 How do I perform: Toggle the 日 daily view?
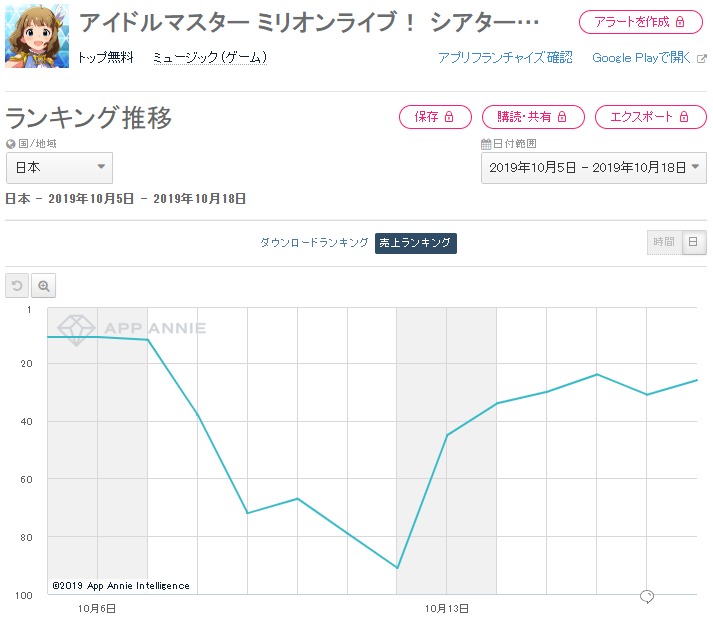694,242
